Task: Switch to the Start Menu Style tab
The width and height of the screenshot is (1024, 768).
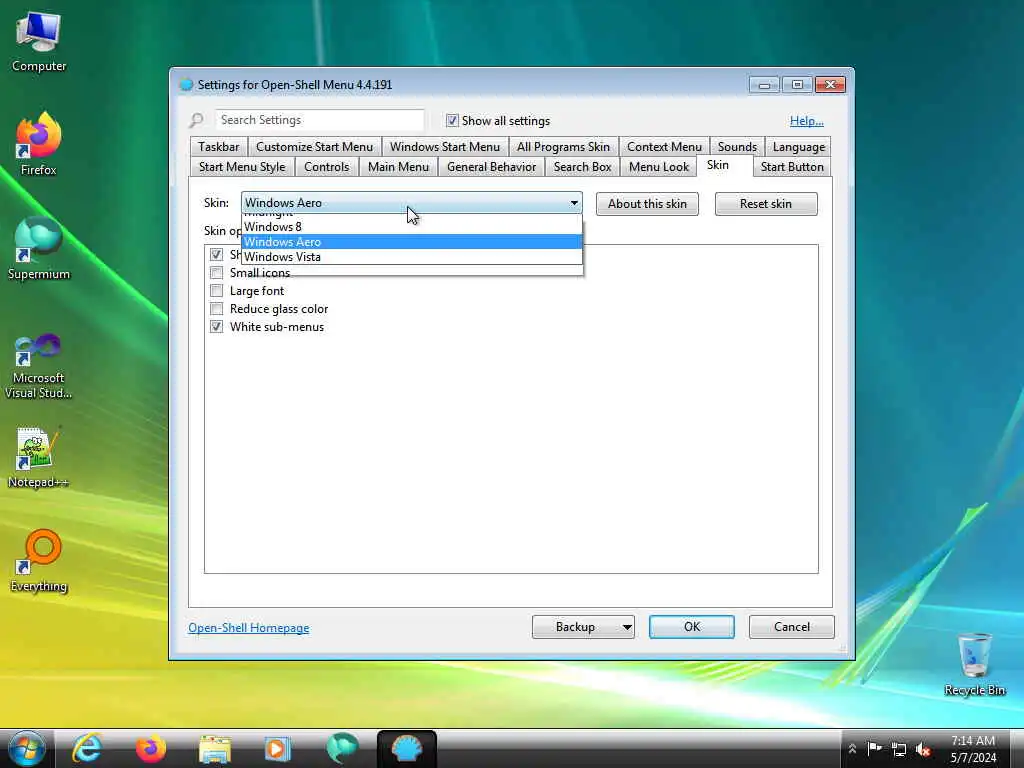Action: 242,167
